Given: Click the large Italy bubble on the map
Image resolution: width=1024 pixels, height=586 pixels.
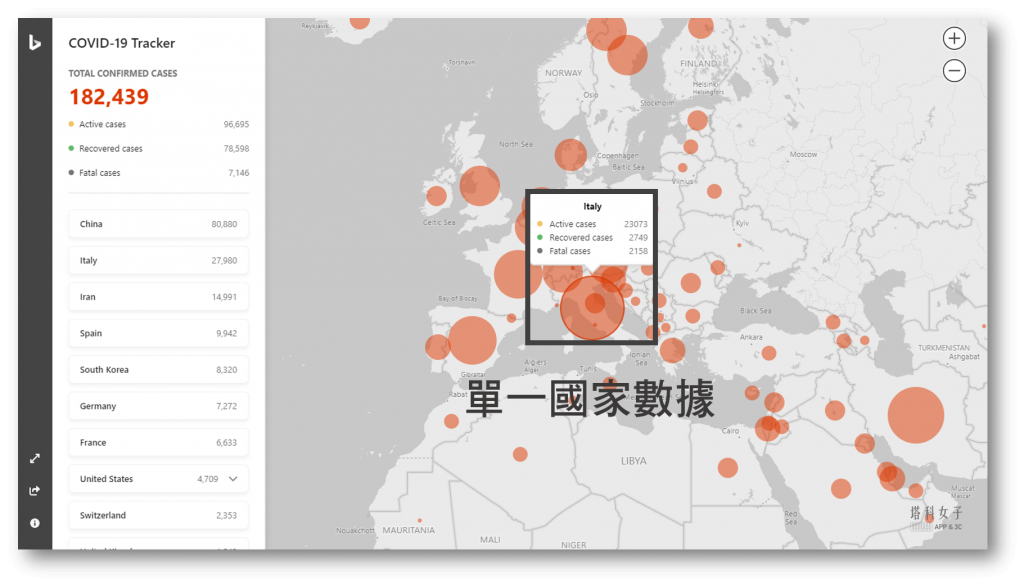Looking at the screenshot, I should [592, 307].
